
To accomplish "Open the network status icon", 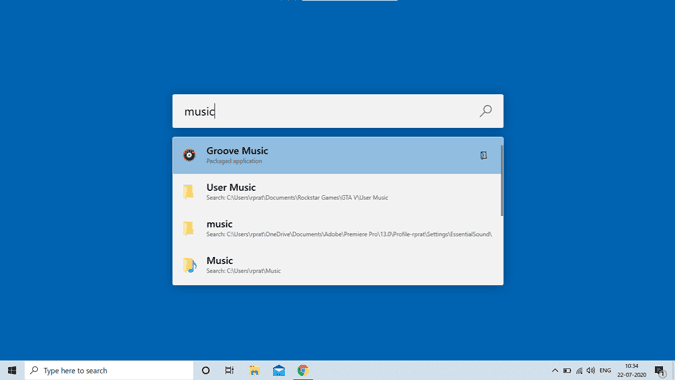I will click(579, 370).
